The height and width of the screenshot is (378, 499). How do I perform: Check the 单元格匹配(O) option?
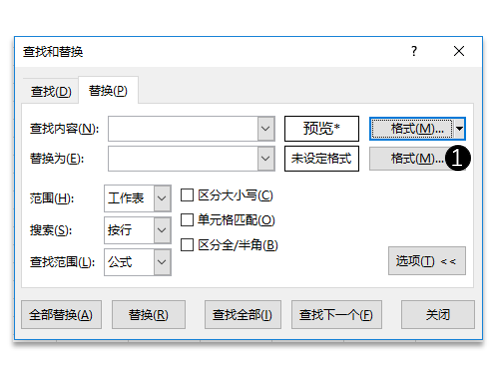(x=187, y=220)
